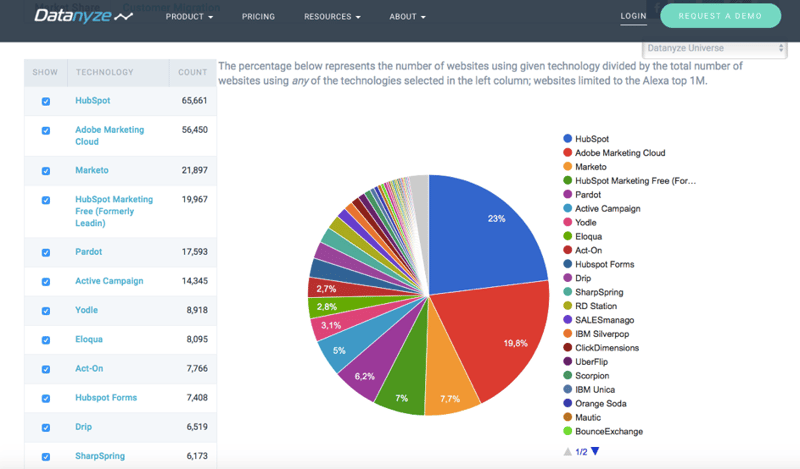Image resolution: width=800 pixels, height=469 pixels.
Task: Click Mautic legend label
Action: click(588, 417)
